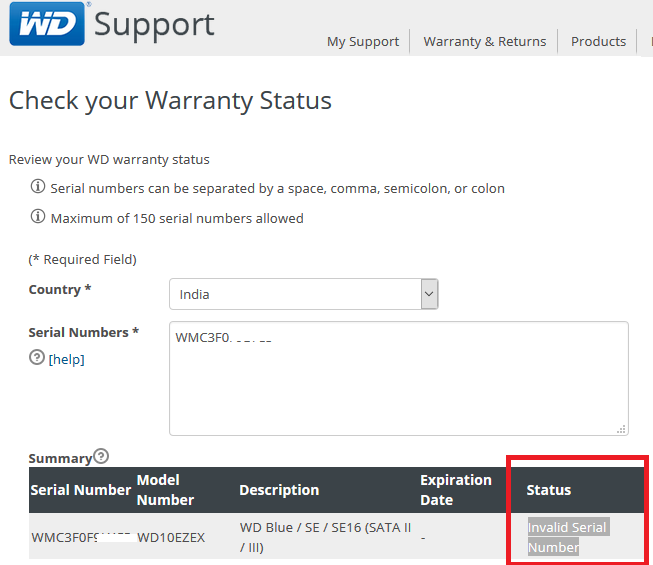Click the Invalid Serial Number status text

pos(567,537)
